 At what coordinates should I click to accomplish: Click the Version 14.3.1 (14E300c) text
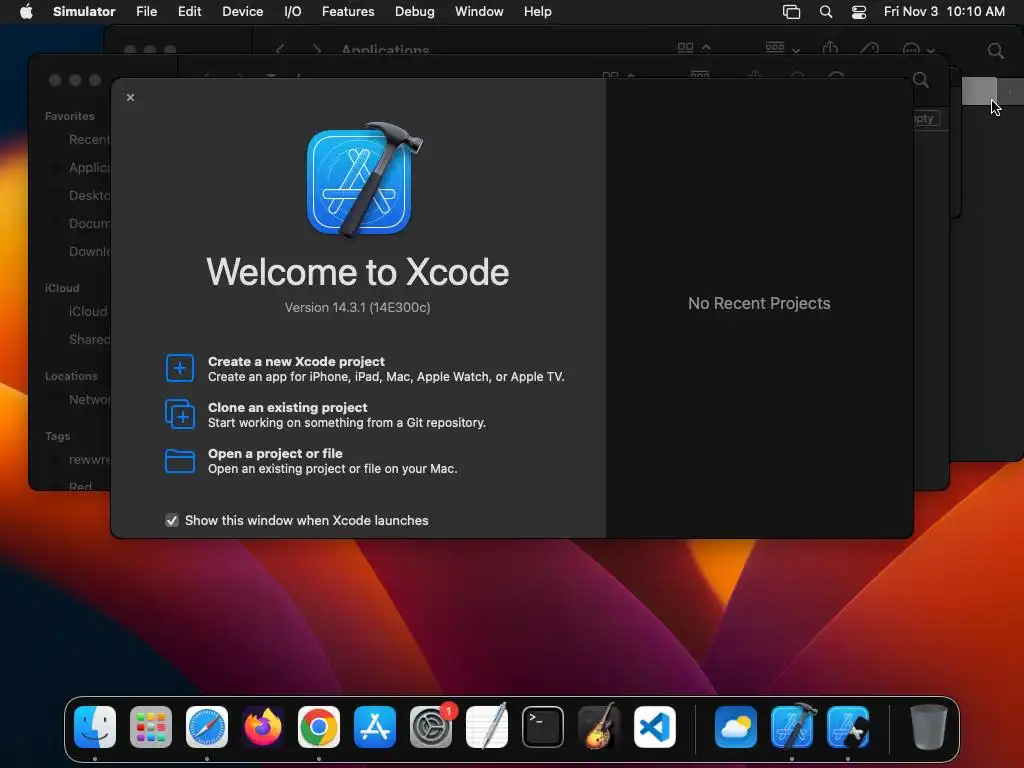[x=357, y=308]
